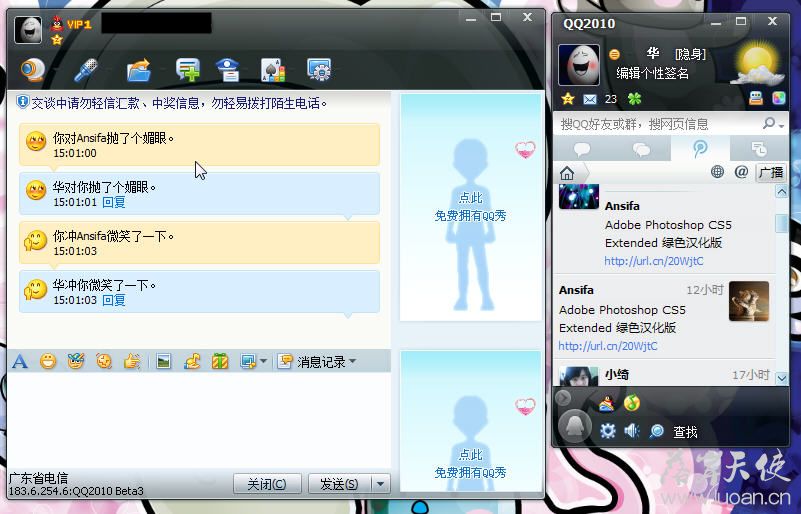
Task: Open Qzone with the yellow star icon in QQ2010 panel
Action: (568, 99)
